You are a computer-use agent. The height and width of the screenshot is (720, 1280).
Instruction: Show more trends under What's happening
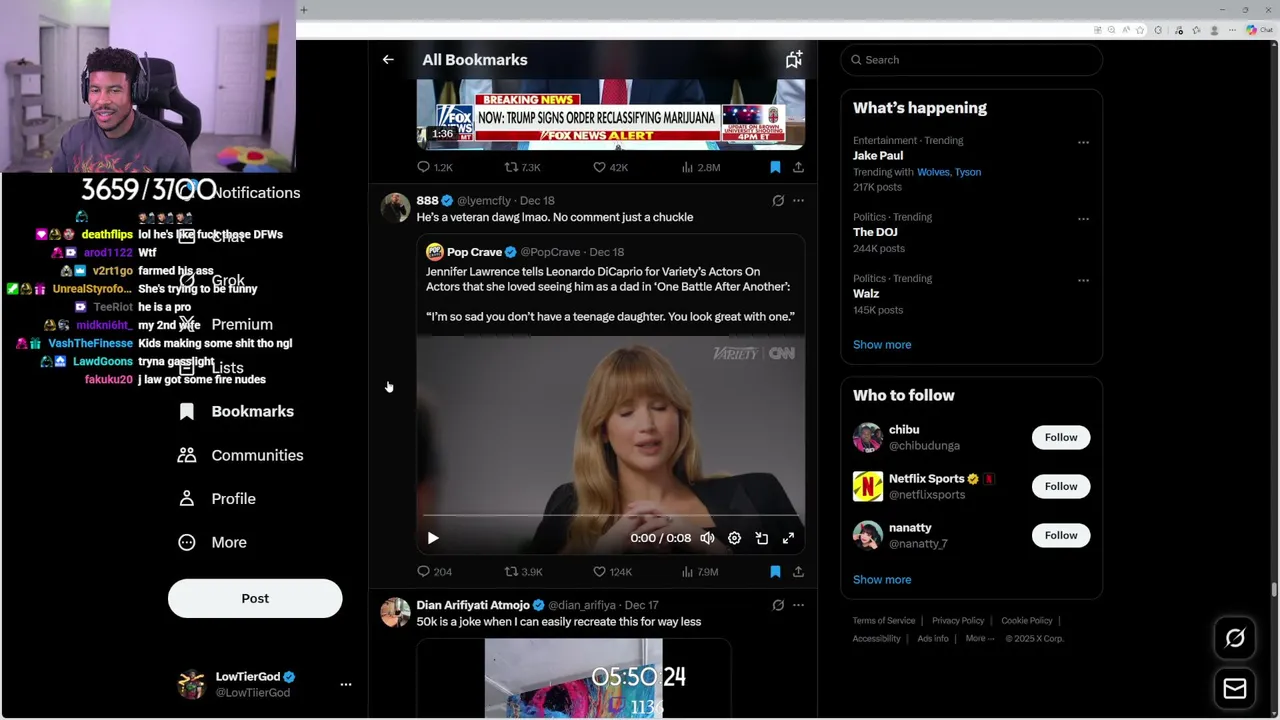882,345
